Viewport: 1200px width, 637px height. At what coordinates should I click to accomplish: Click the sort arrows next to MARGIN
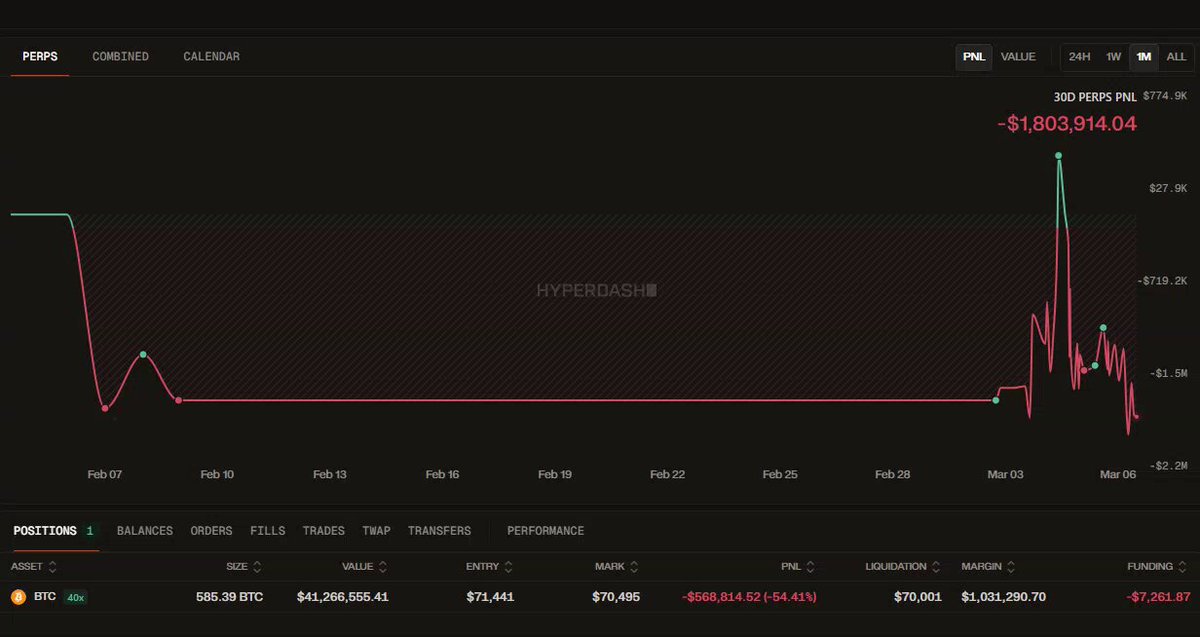coord(1012,567)
